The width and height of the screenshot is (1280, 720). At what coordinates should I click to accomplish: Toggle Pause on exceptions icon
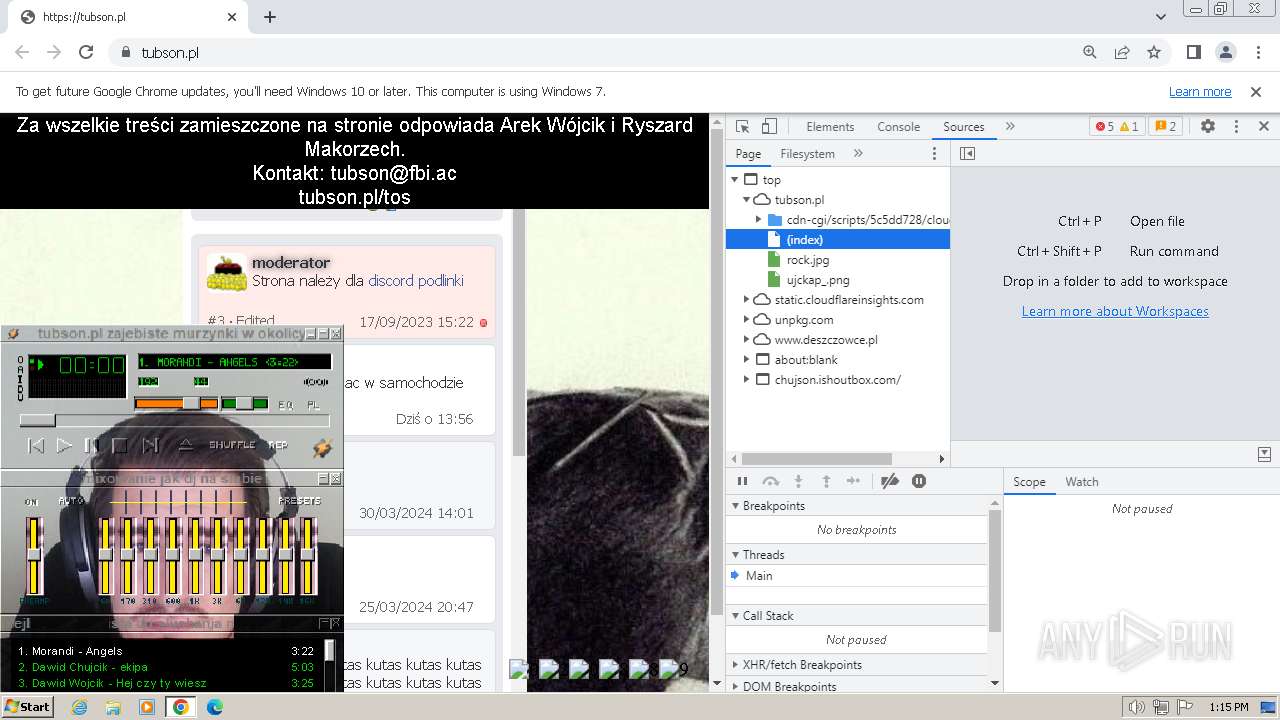919,481
